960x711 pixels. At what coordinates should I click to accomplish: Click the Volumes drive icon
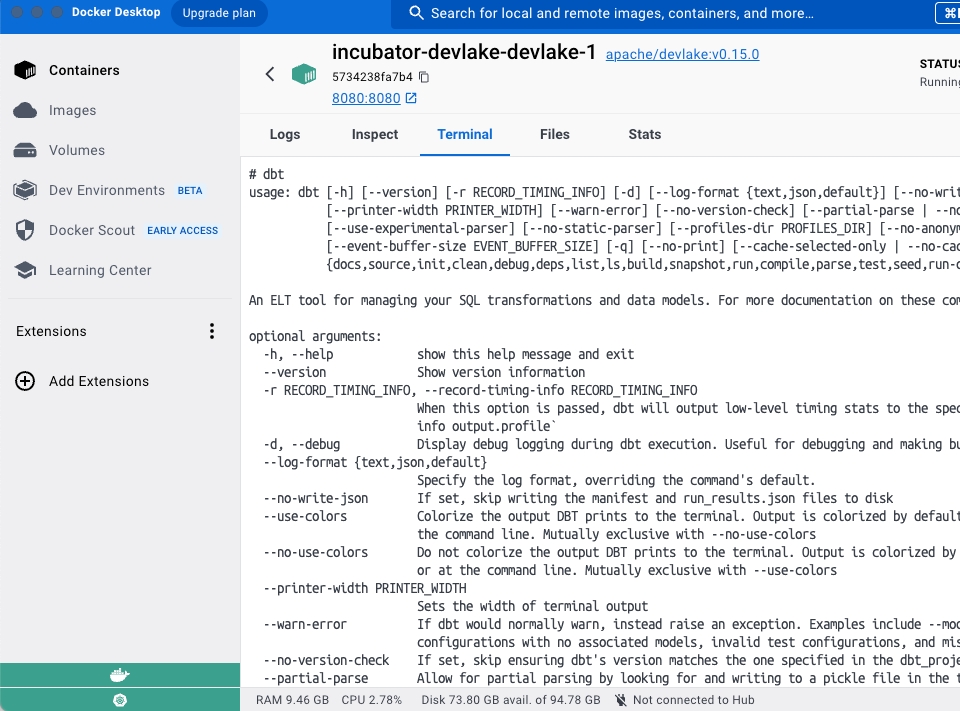(x=25, y=150)
